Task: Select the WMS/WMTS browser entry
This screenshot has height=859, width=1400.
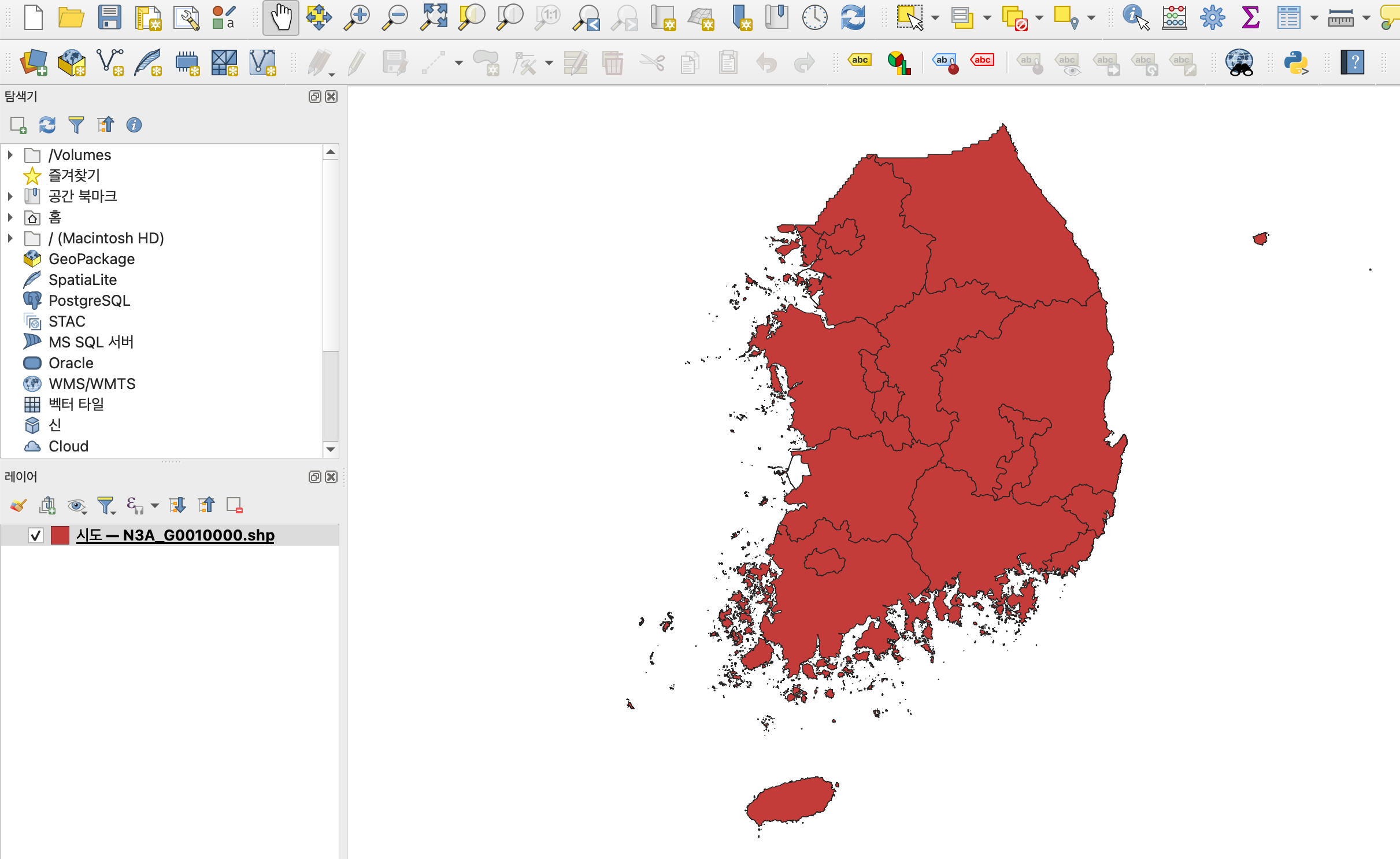Action: (x=92, y=384)
